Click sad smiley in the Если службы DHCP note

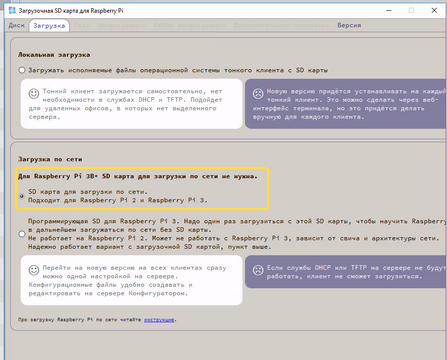click(258, 270)
